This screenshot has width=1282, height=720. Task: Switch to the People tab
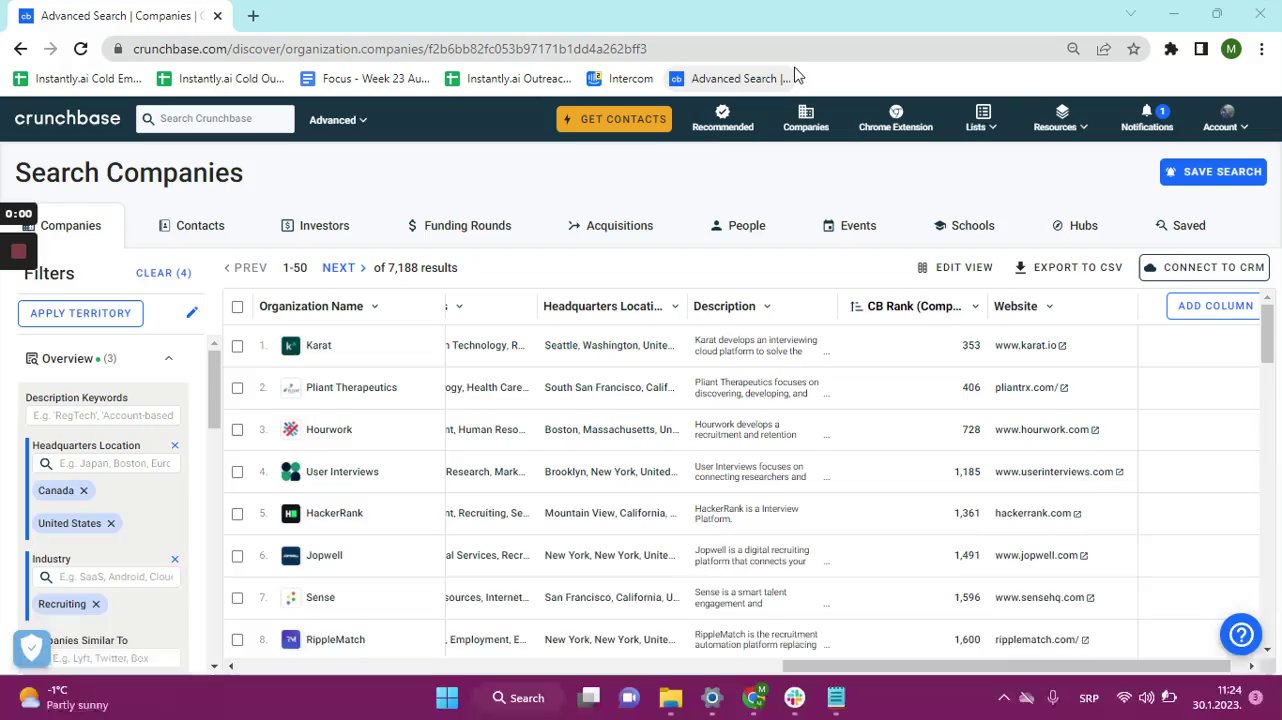pyautogui.click(x=738, y=226)
